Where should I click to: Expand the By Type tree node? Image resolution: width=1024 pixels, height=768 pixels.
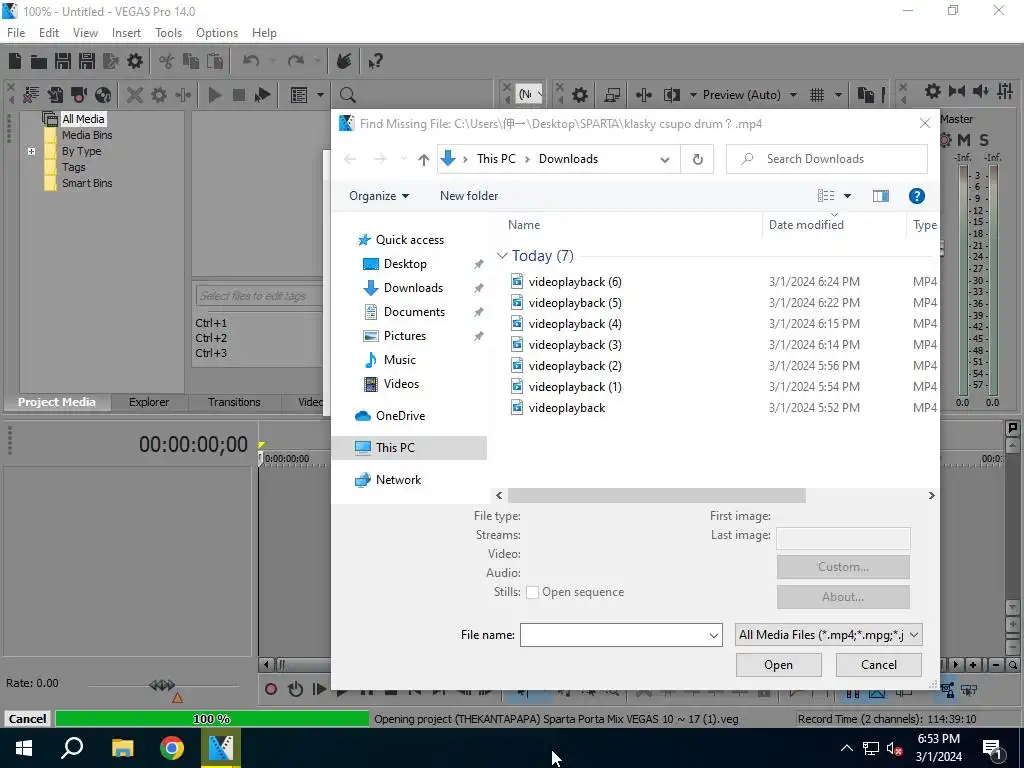tap(31, 152)
